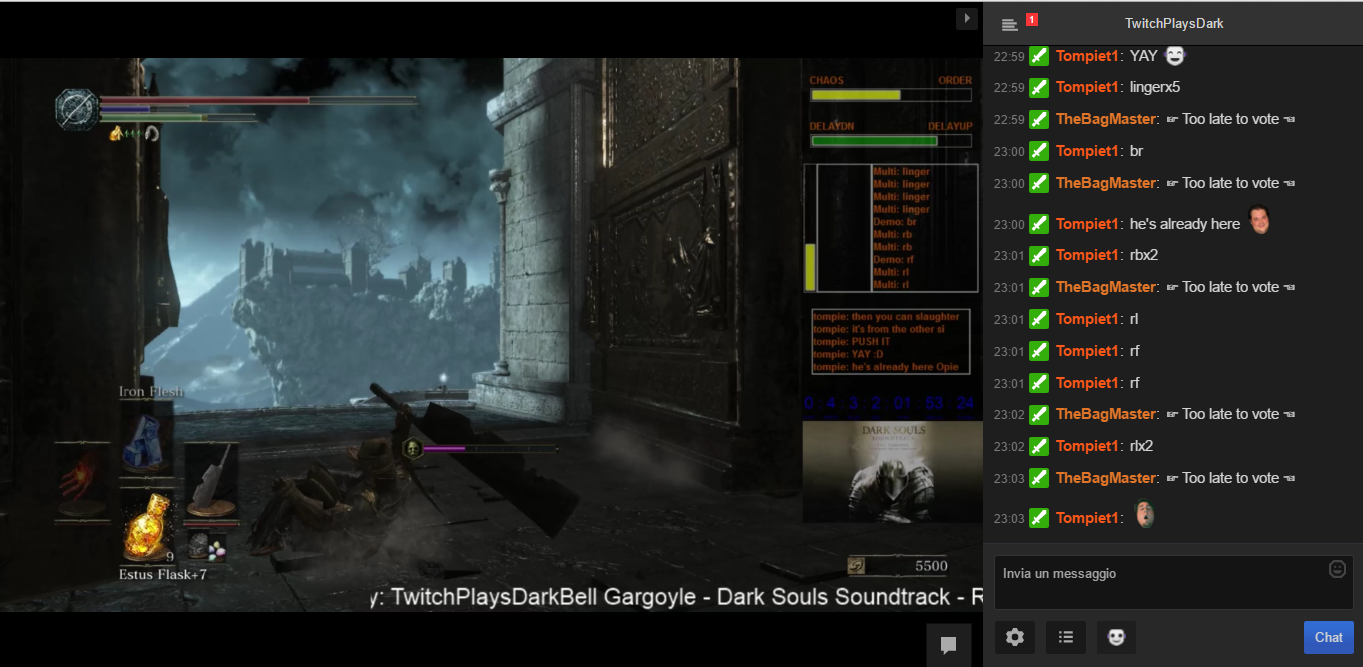Image resolution: width=1363 pixels, height=667 pixels.
Task: Click the emote after 'he's already here'
Action: [1258, 221]
